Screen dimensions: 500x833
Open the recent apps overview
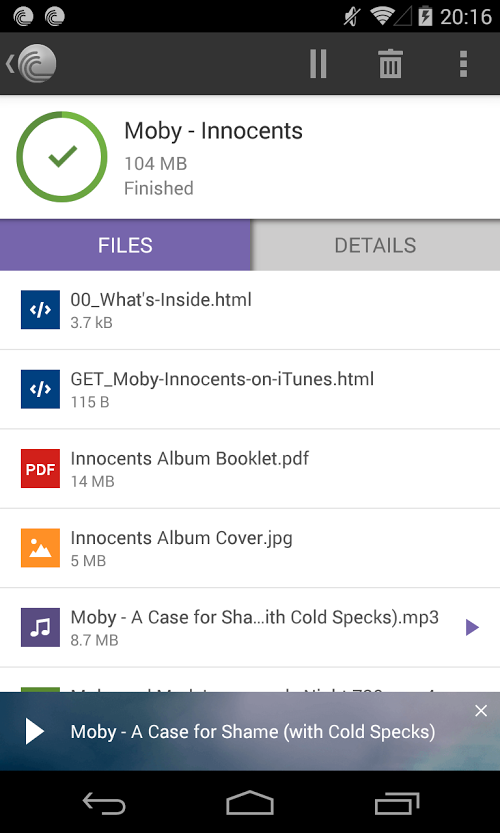coord(397,803)
